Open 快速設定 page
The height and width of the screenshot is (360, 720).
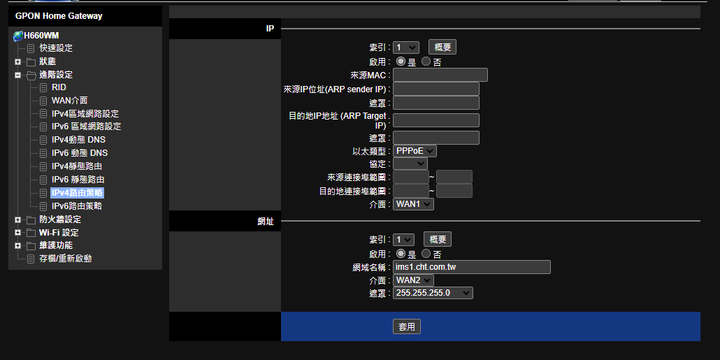[x=56, y=48]
